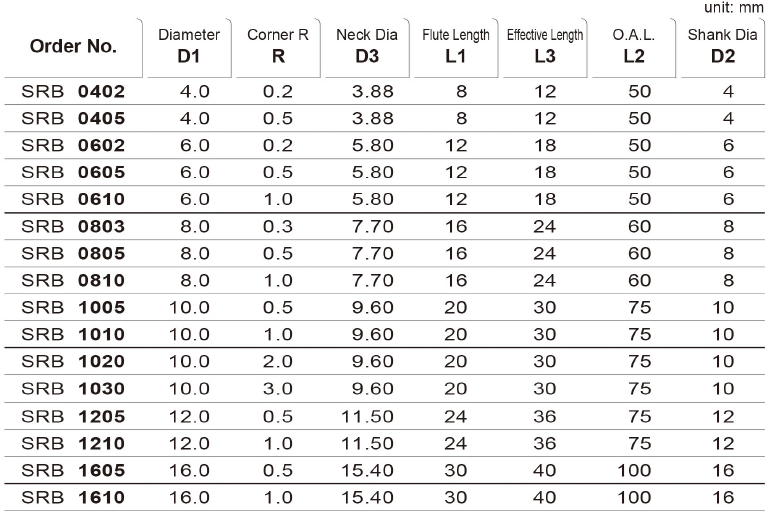Click the Shank Dia D2 header
Image resolution: width=771 pixels, height=522 pixels.
point(723,46)
